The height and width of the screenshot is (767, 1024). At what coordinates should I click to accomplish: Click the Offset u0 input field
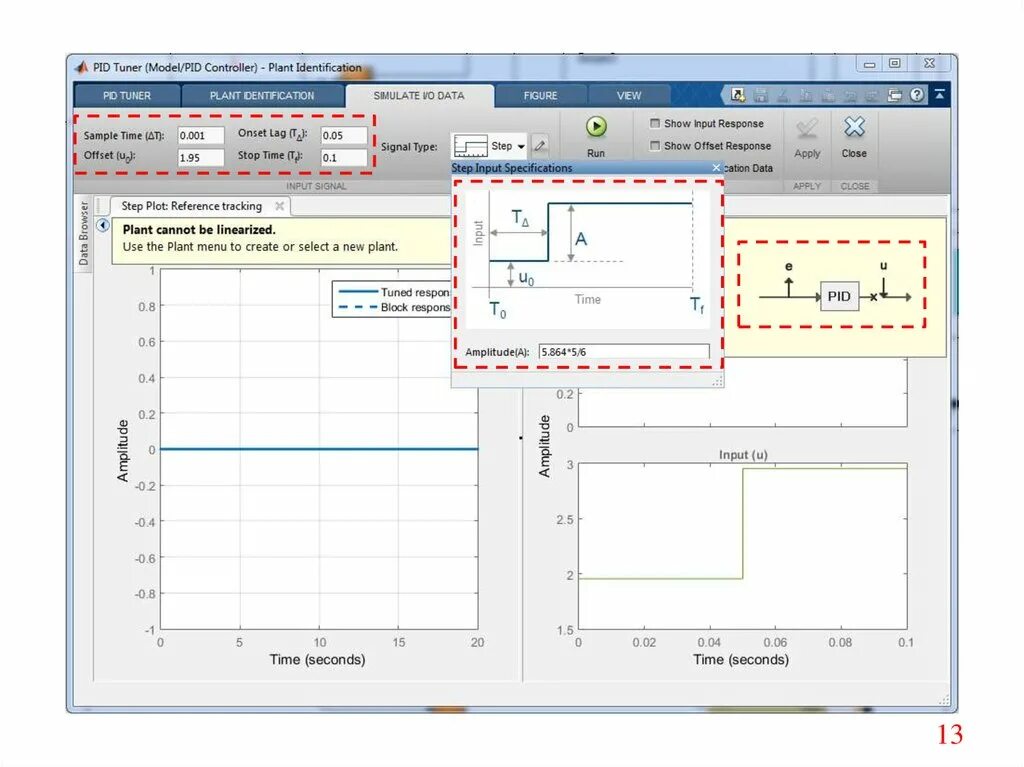point(200,157)
